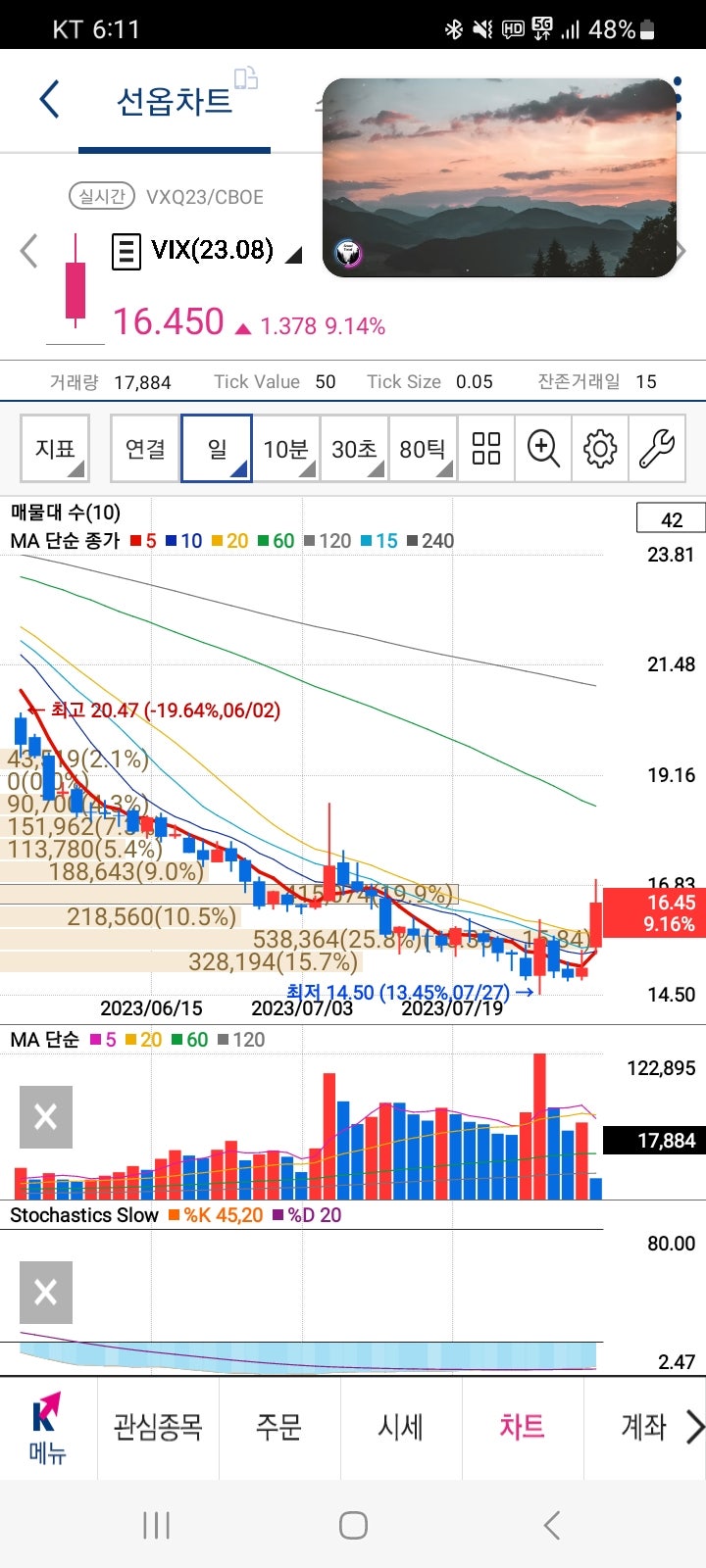This screenshot has width=706, height=1568.
Task: Open the chart zoom magnifier tool
Action: (x=542, y=449)
